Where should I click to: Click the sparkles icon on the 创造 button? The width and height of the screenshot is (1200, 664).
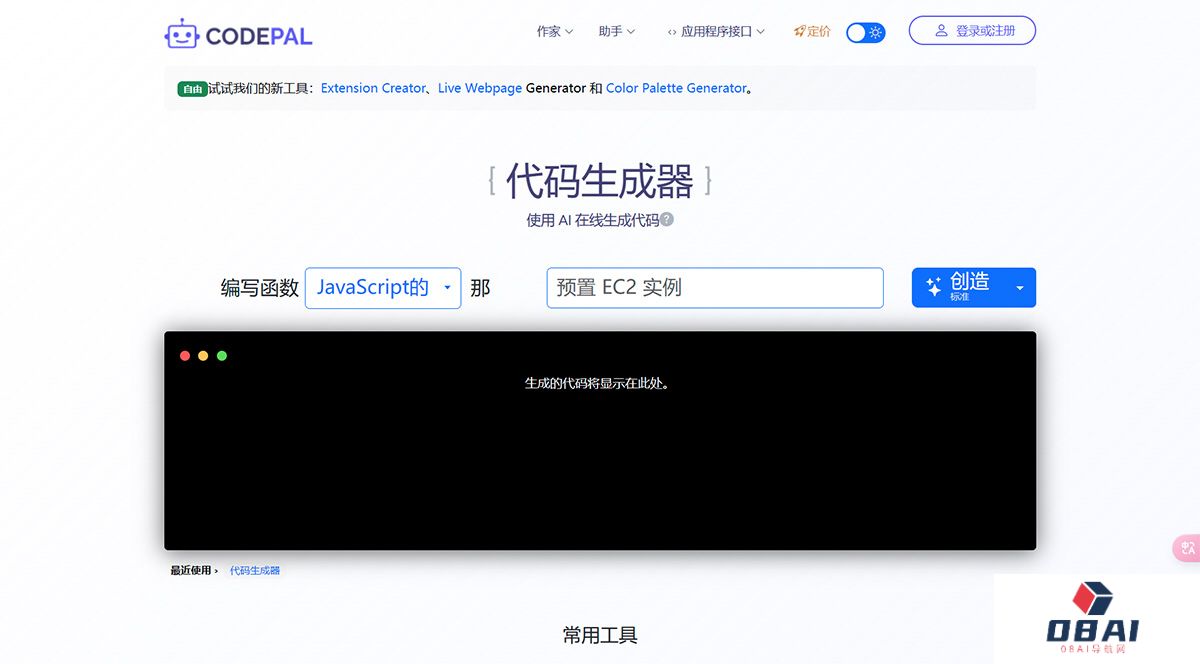[932, 287]
